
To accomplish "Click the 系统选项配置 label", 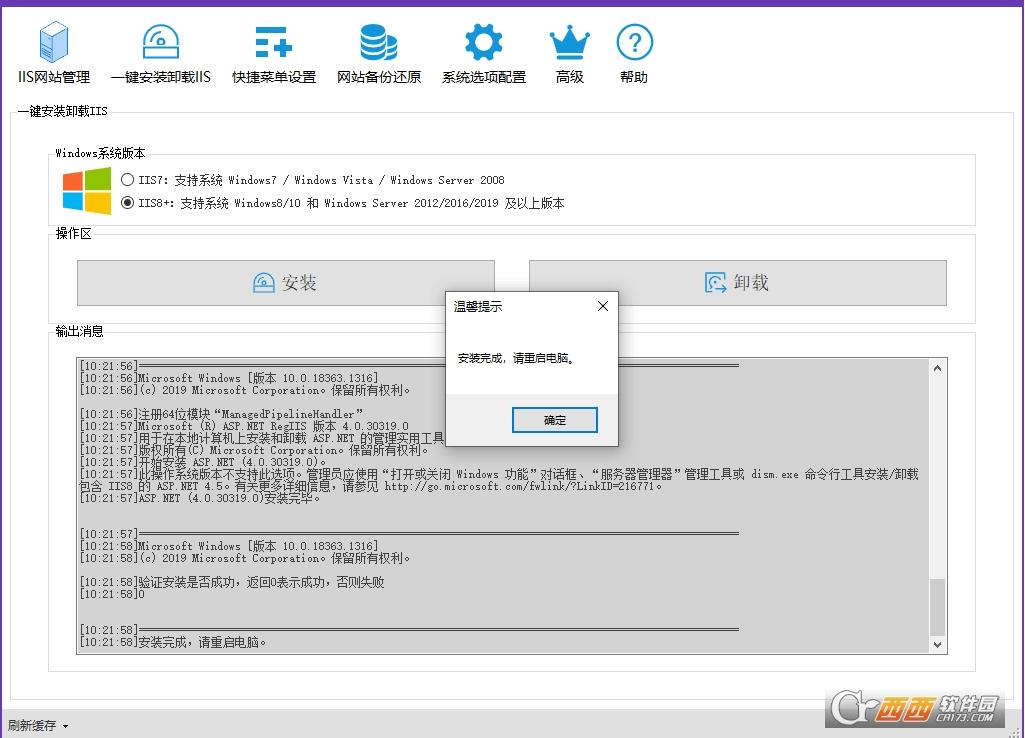I will point(484,77).
